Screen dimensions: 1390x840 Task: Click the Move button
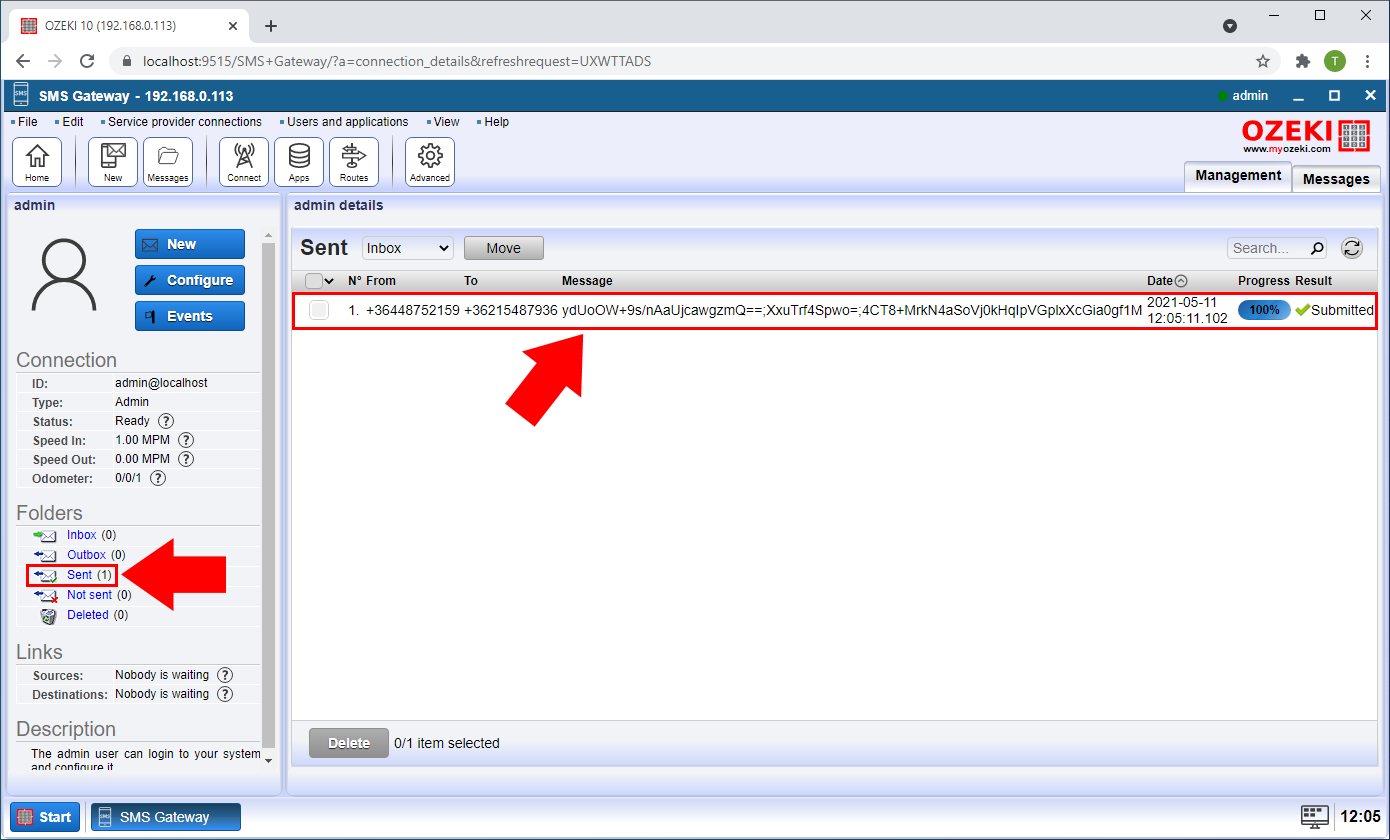[504, 248]
